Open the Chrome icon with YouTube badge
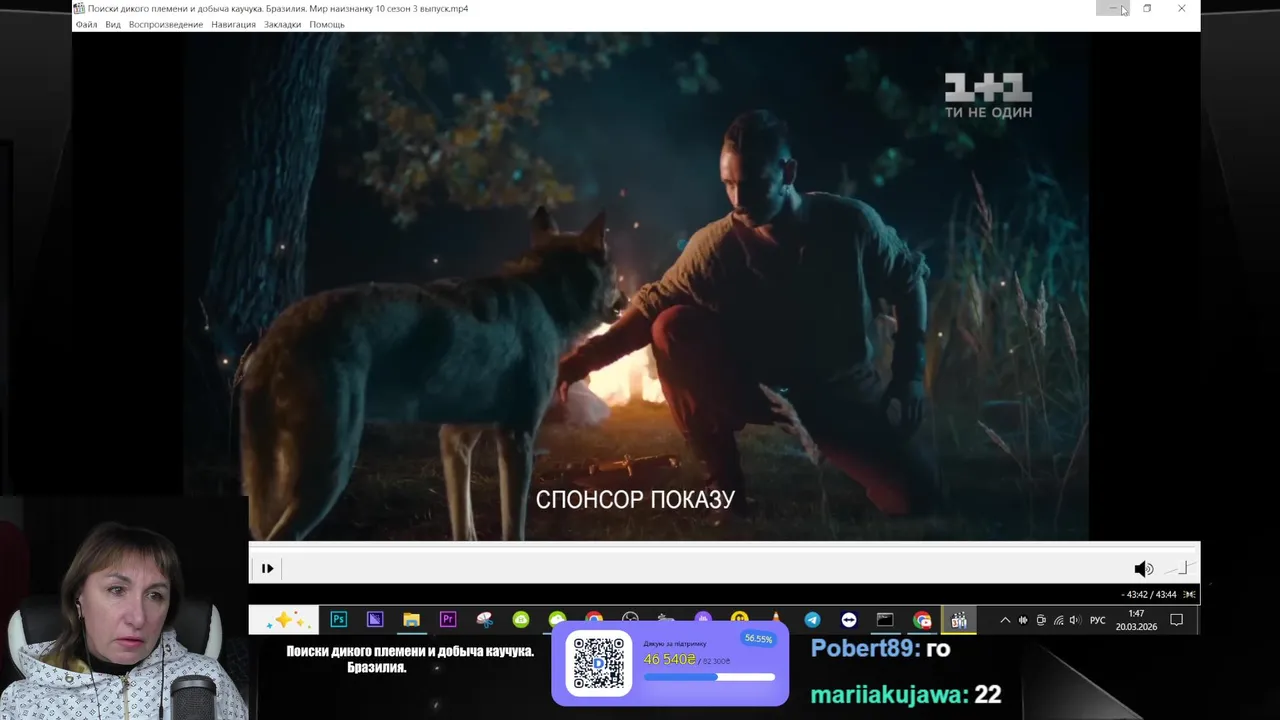 pos(922,620)
